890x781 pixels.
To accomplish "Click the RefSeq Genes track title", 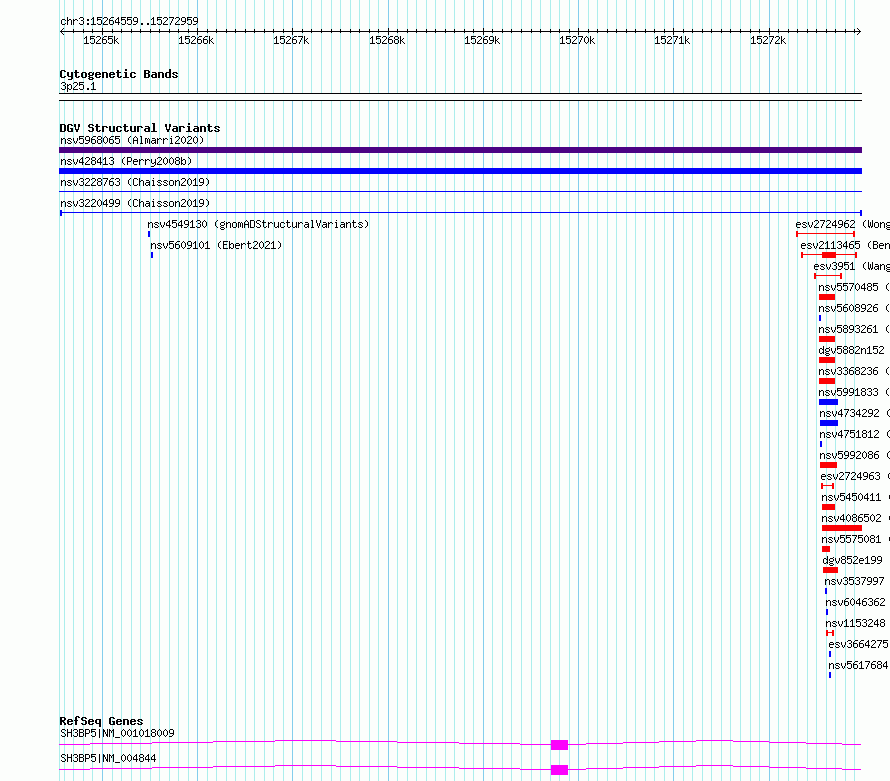I will pos(101,721).
